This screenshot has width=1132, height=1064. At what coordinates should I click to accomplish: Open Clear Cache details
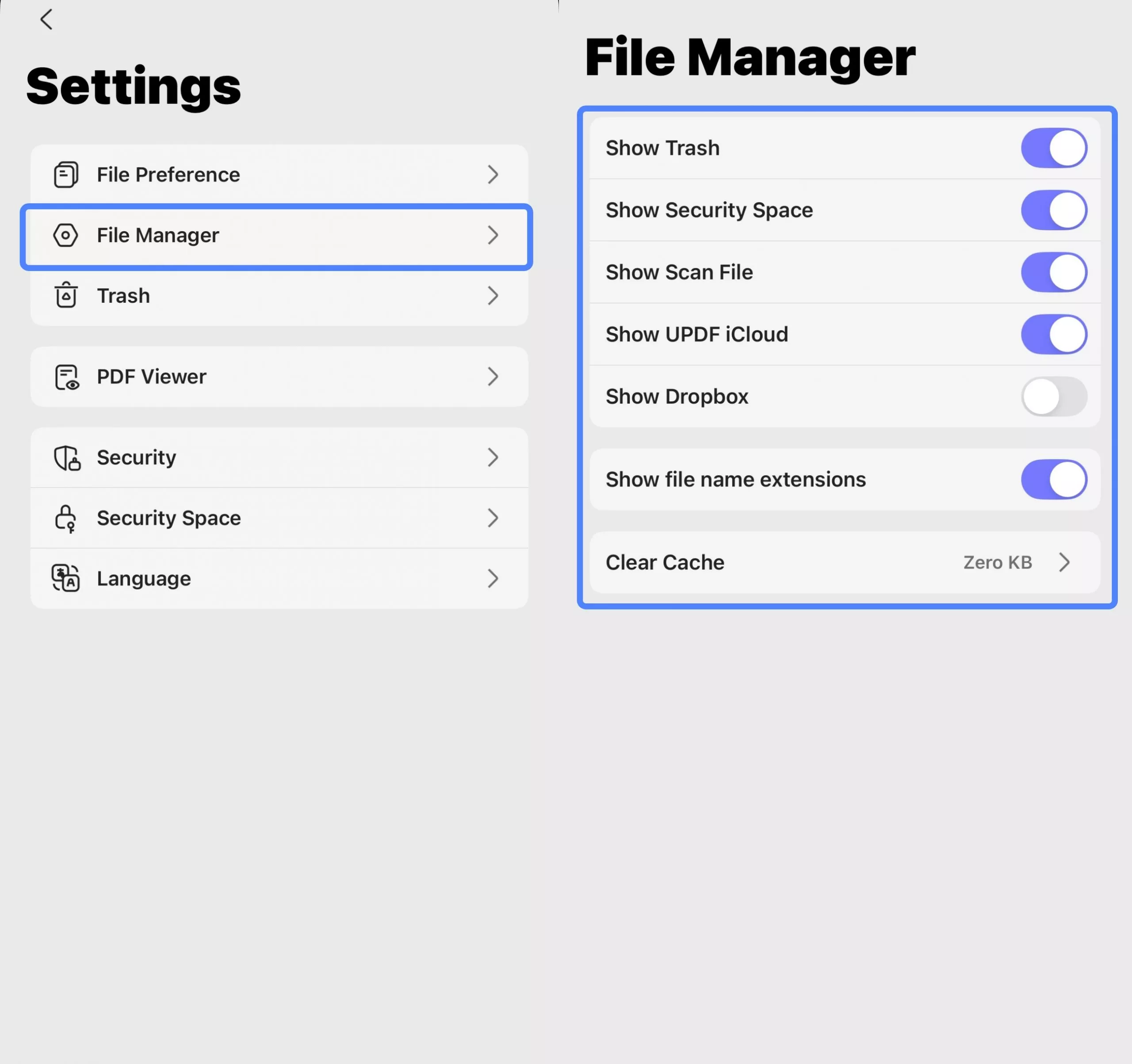1065,562
